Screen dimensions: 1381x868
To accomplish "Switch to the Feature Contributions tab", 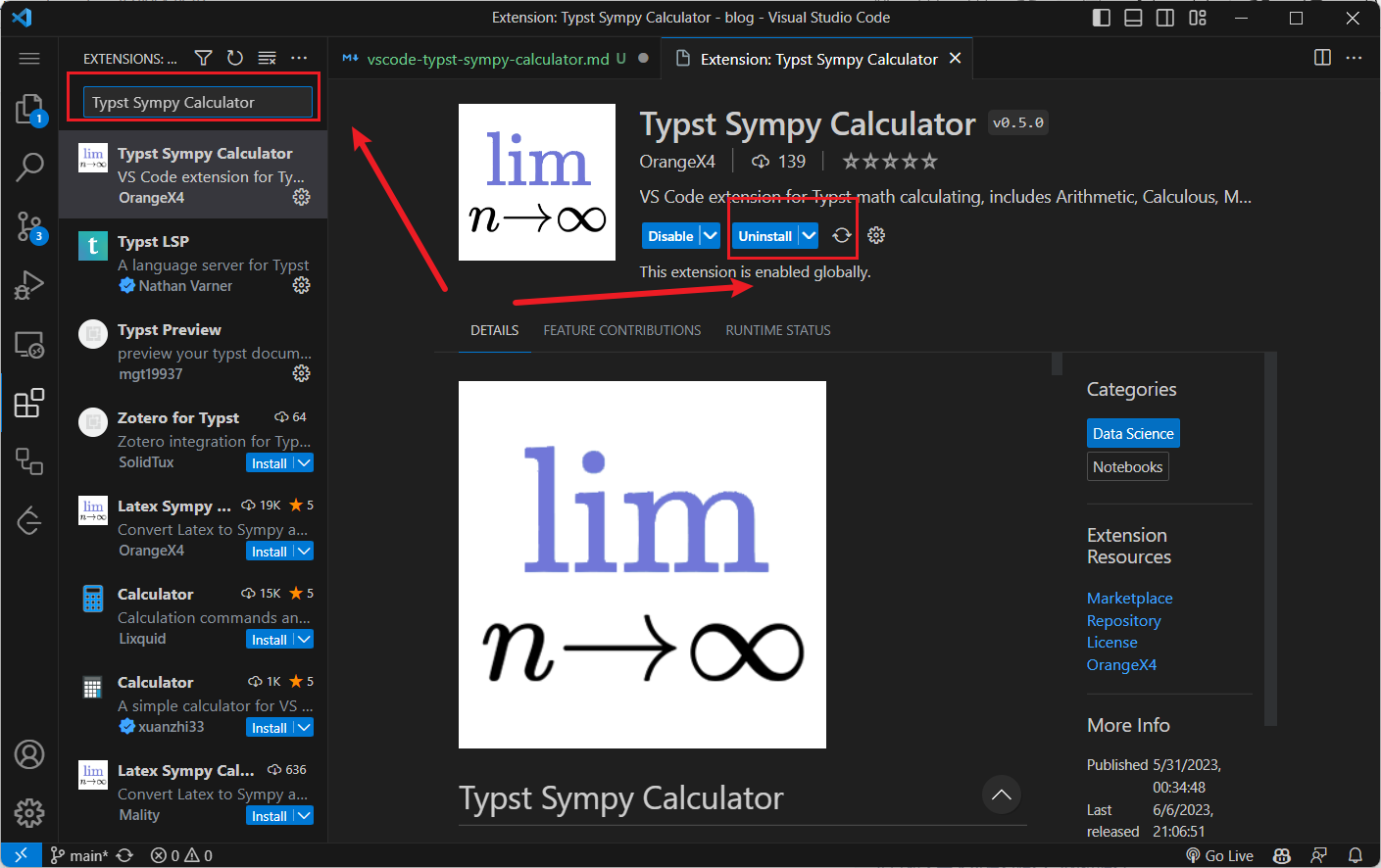I will click(x=621, y=330).
